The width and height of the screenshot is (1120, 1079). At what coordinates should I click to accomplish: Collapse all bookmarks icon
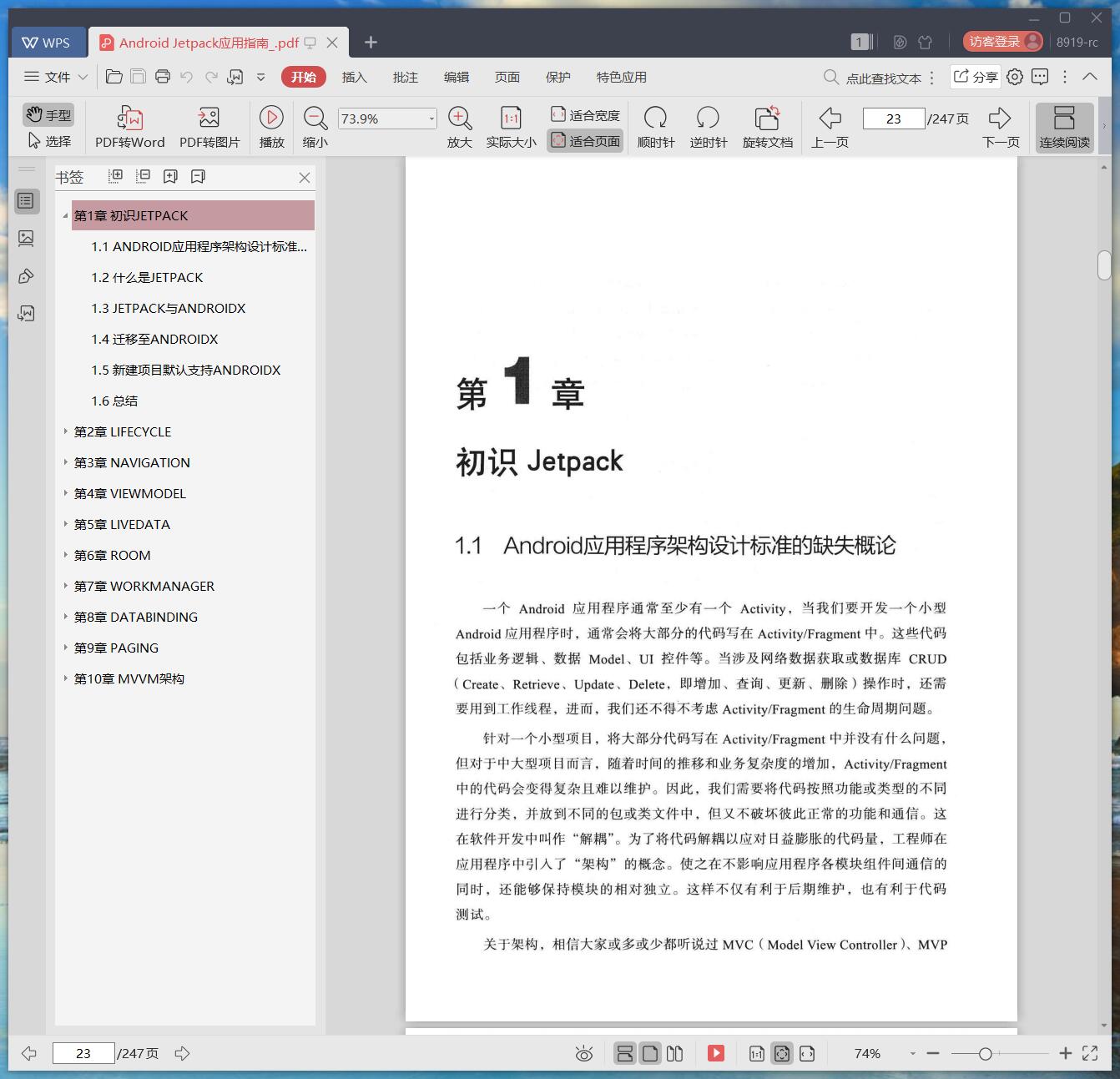click(x=144, y=176)
